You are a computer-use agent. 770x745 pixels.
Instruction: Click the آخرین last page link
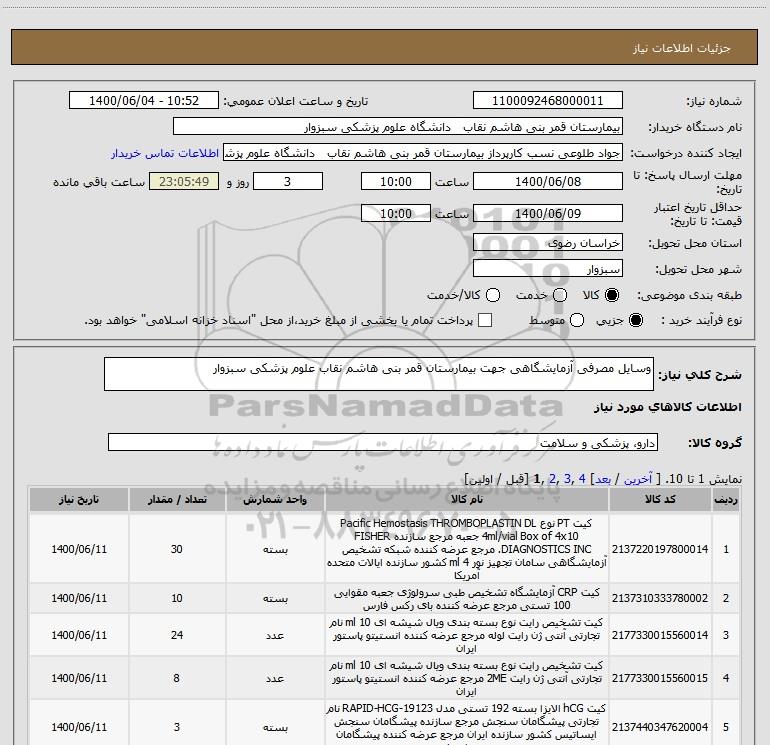pos(637,479)
